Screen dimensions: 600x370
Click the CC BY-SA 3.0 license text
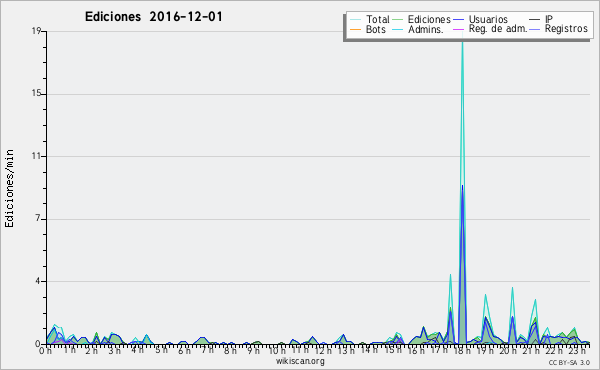(x=569, y=362)
